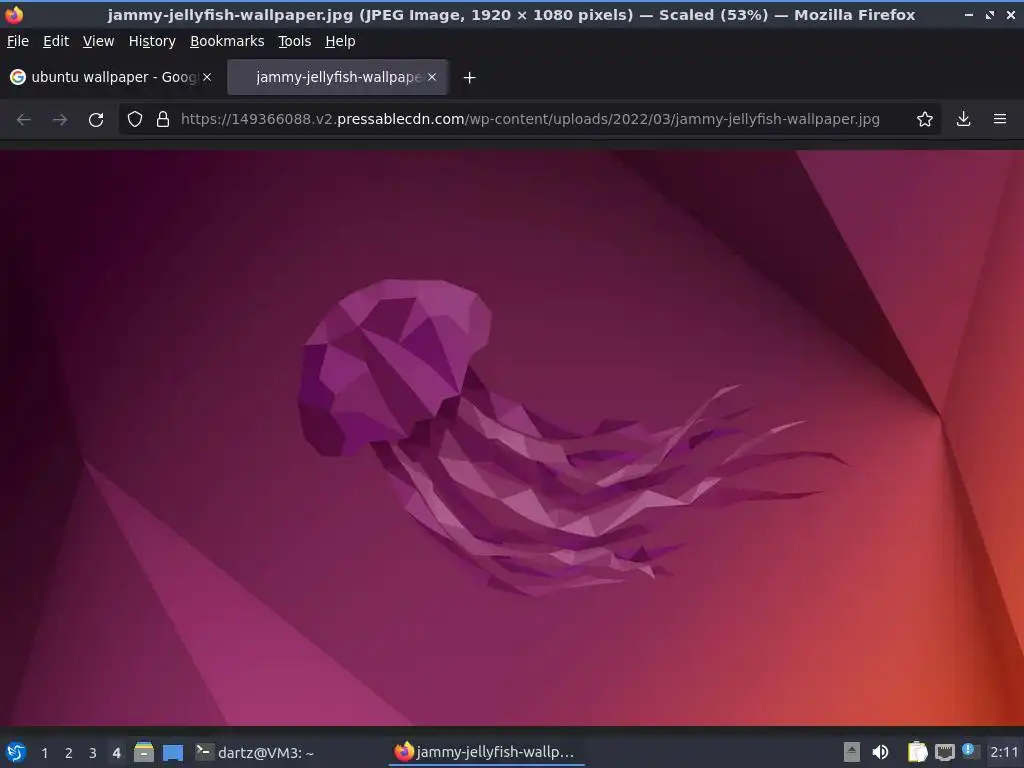Open clipboard manager tray icon
This screenshot has width=1024, height=768.
tap(918, 752)
